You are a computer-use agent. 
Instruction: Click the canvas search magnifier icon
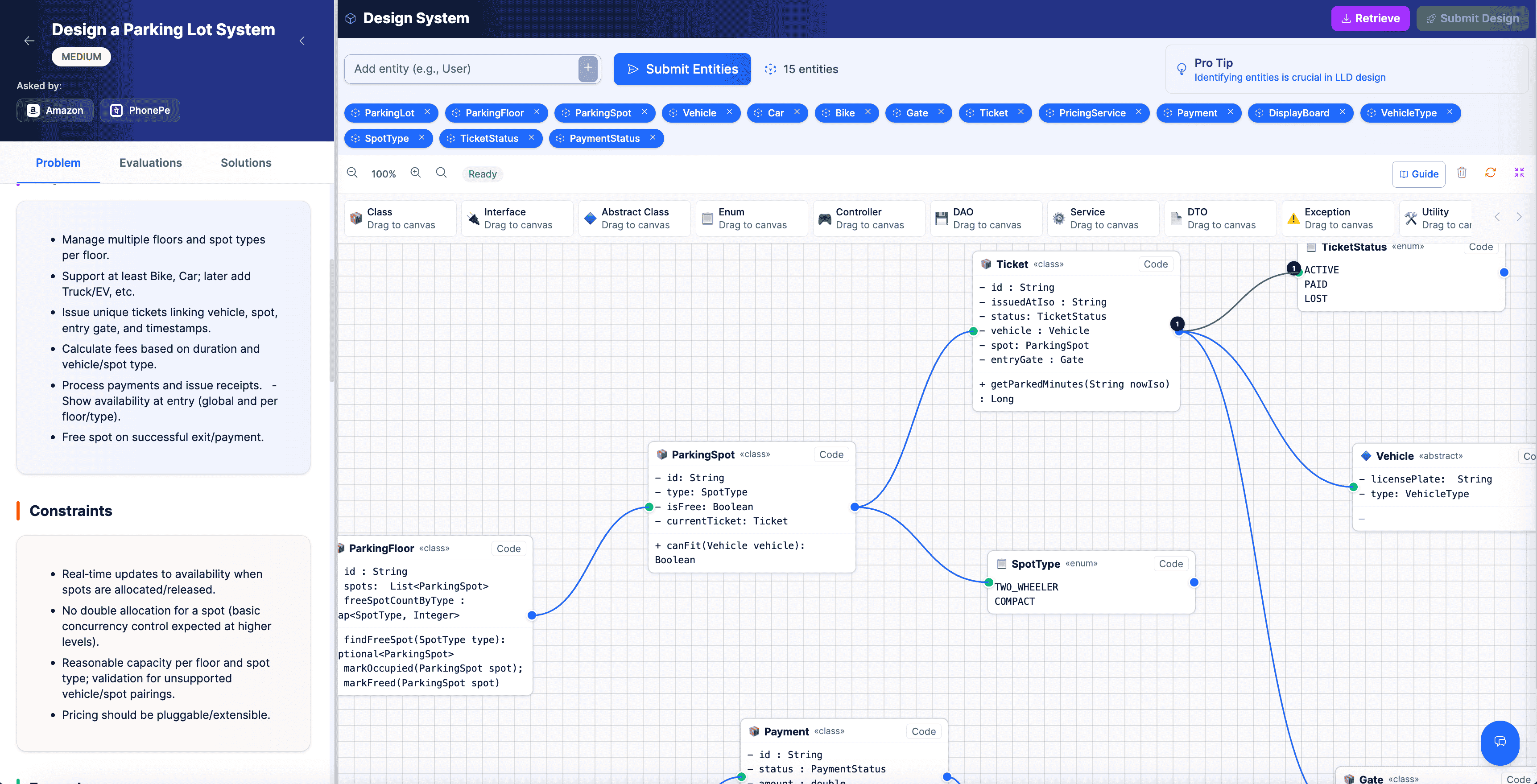442,173
